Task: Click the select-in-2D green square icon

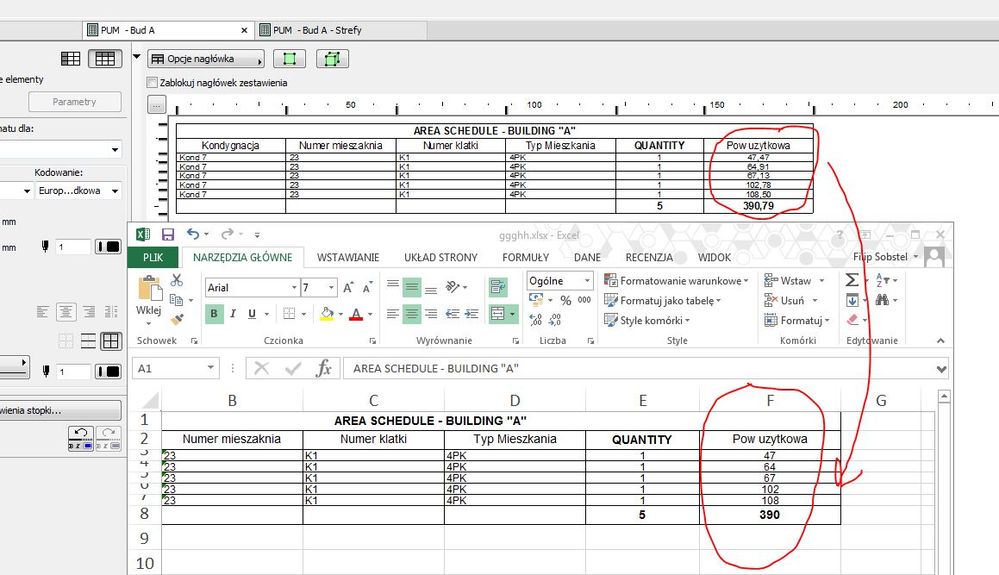Action: pyautogui.click(x=289, y=59)
